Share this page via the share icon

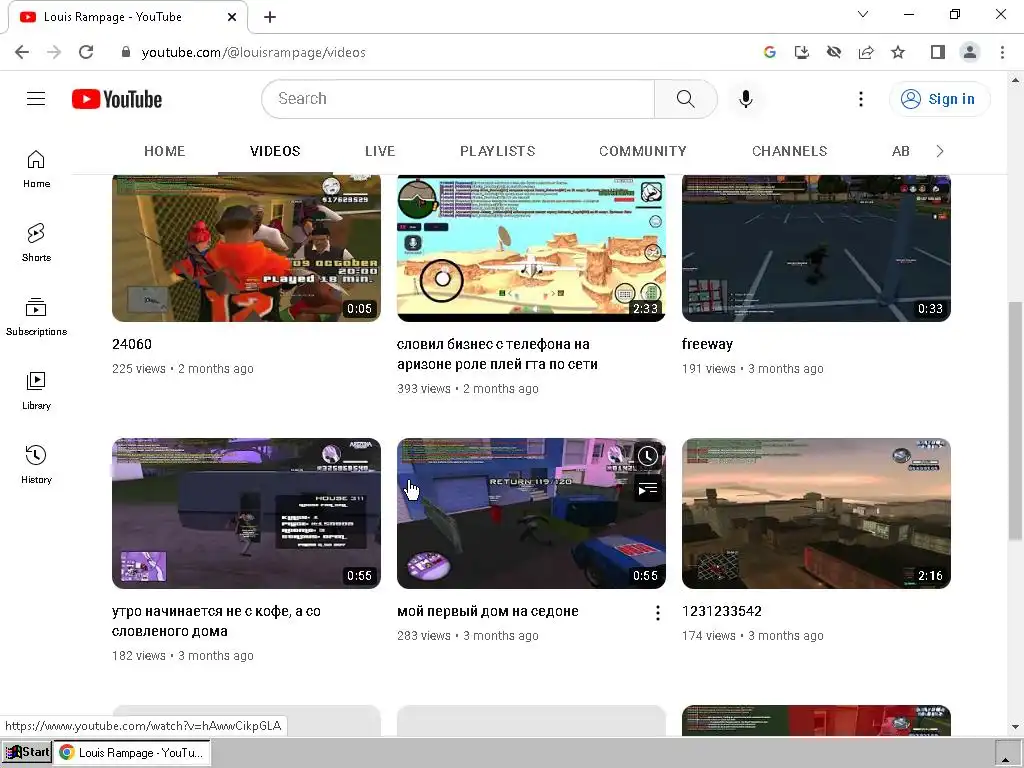(866, 52)
